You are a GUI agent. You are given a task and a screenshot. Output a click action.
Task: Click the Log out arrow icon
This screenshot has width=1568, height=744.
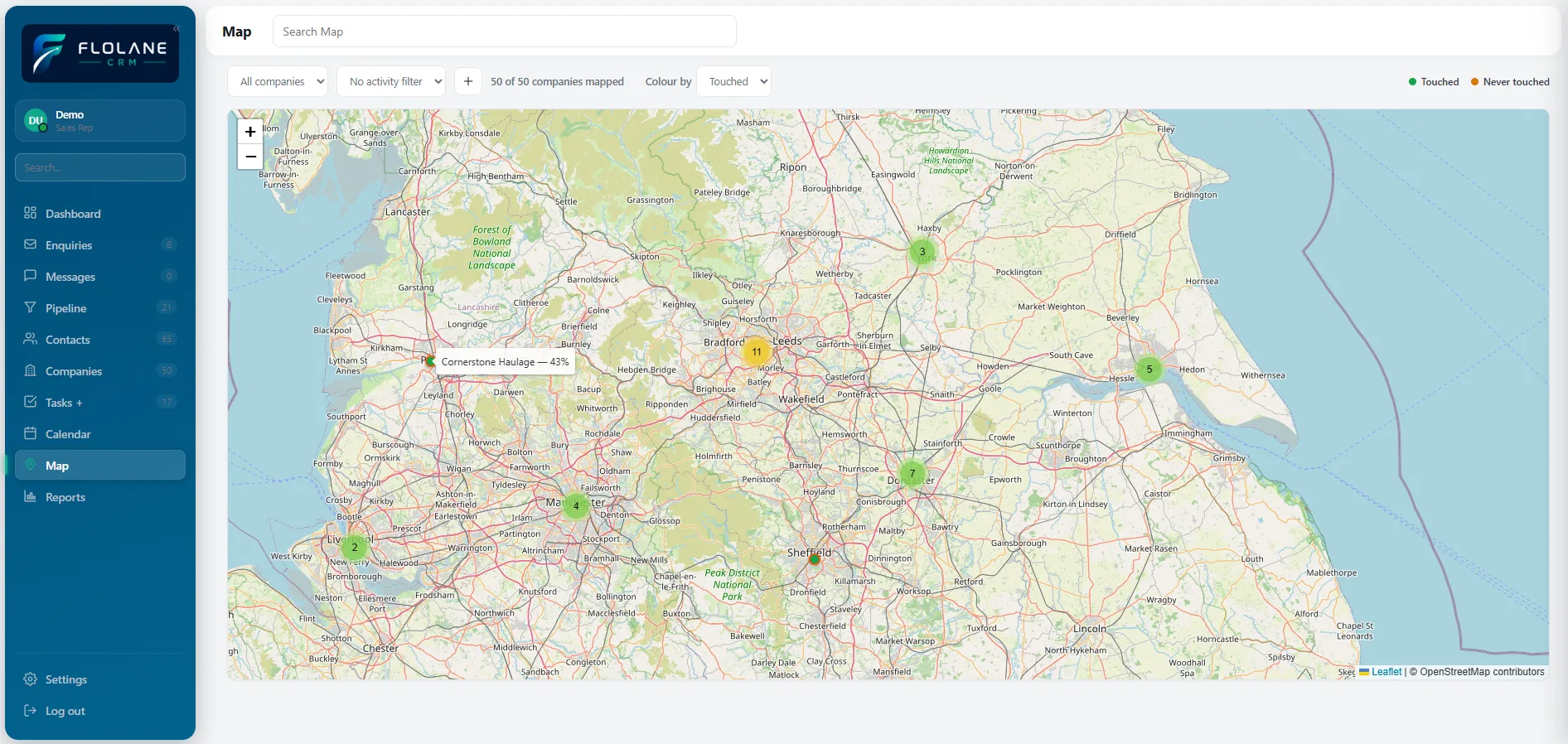pos(31,710)
